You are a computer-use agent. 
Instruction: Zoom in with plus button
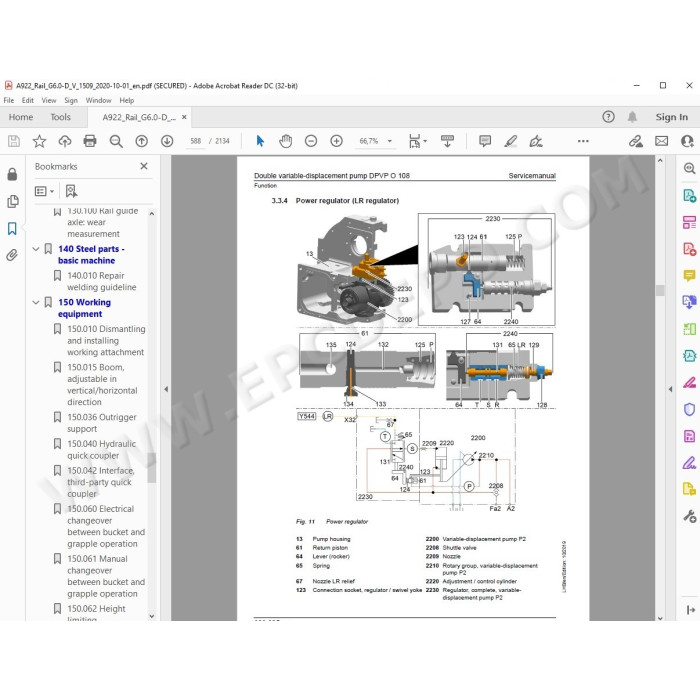pos(336,142)
